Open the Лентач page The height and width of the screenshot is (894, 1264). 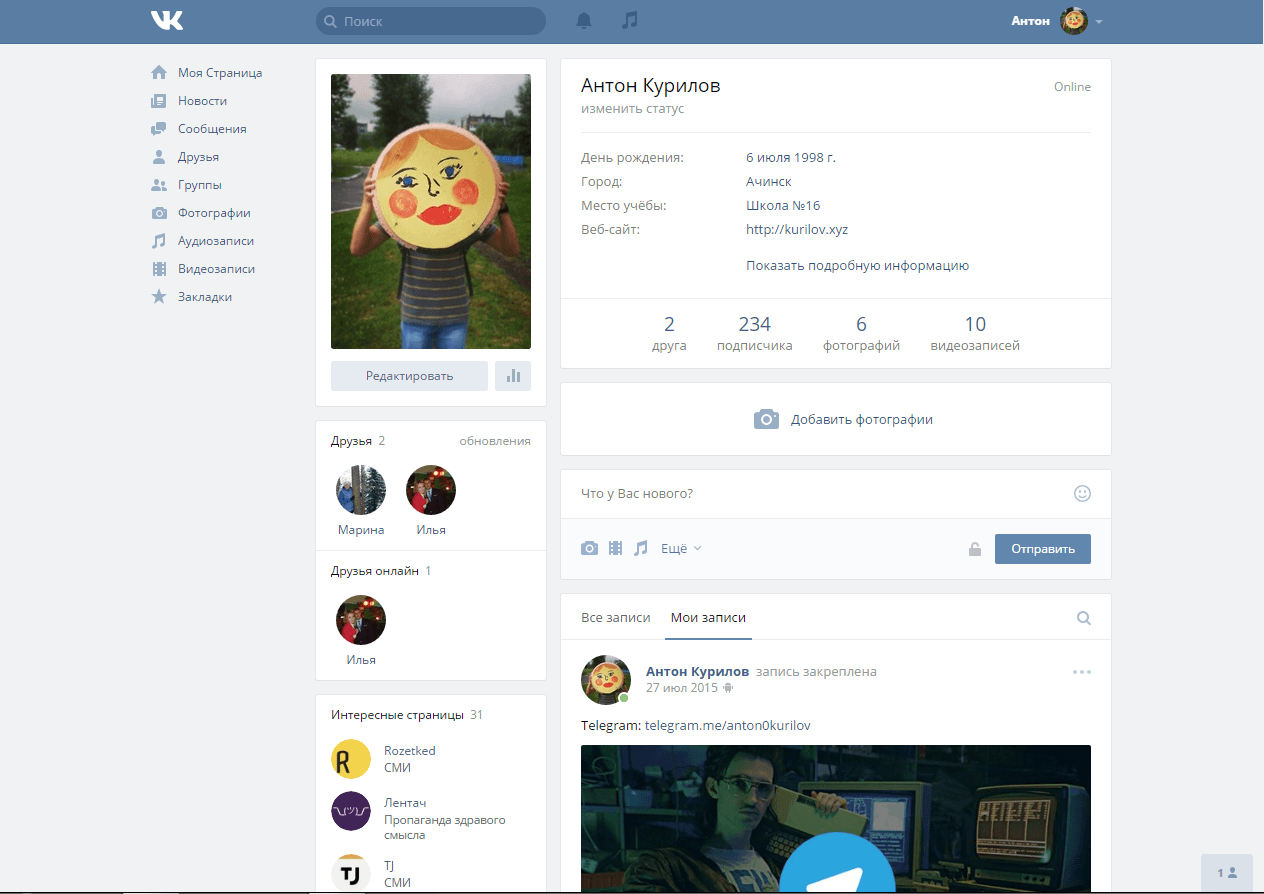pos(404,802)
